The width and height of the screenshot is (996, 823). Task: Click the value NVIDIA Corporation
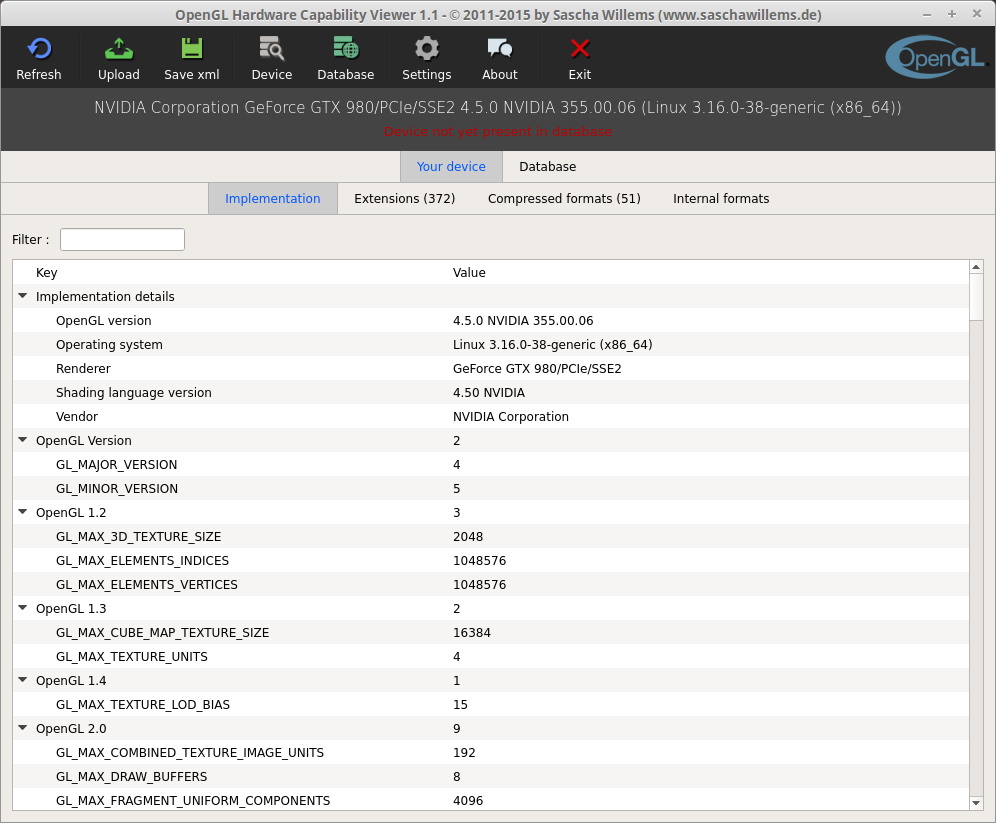coord(511,417)
